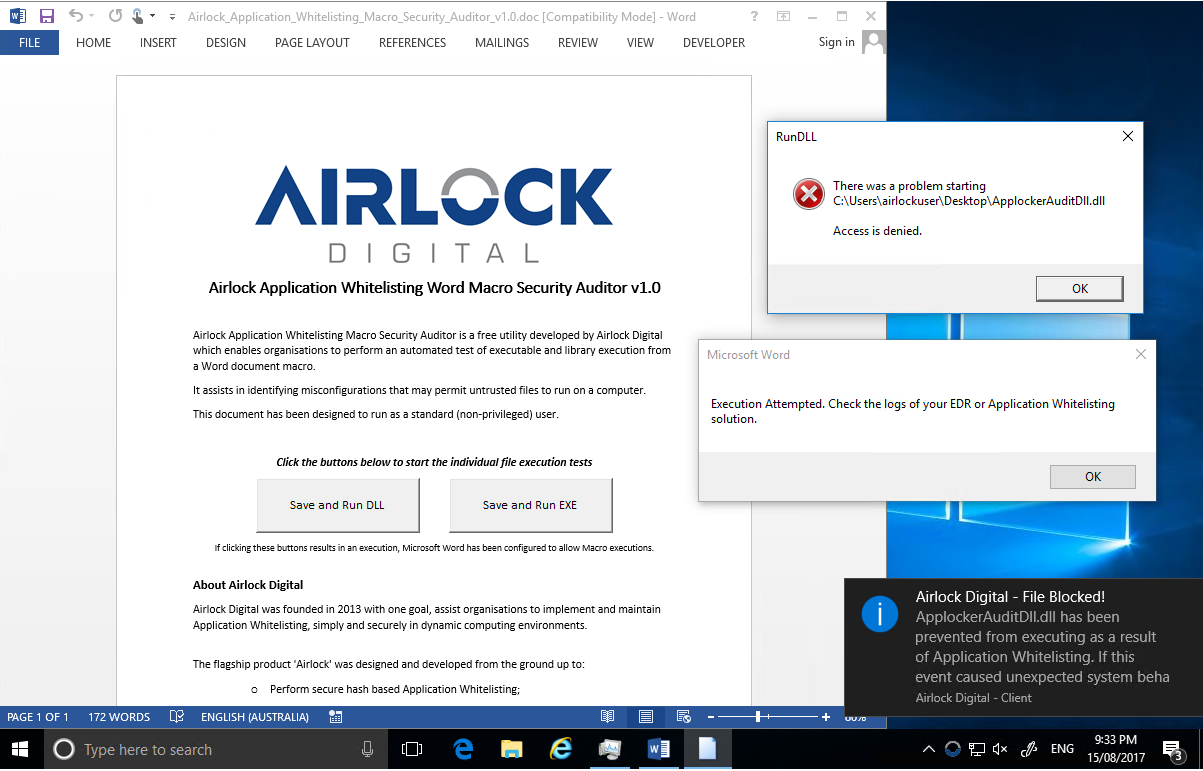1203x771 pixels.
Task: Select the Print Layout view icon
Action: tap(645, 716)
